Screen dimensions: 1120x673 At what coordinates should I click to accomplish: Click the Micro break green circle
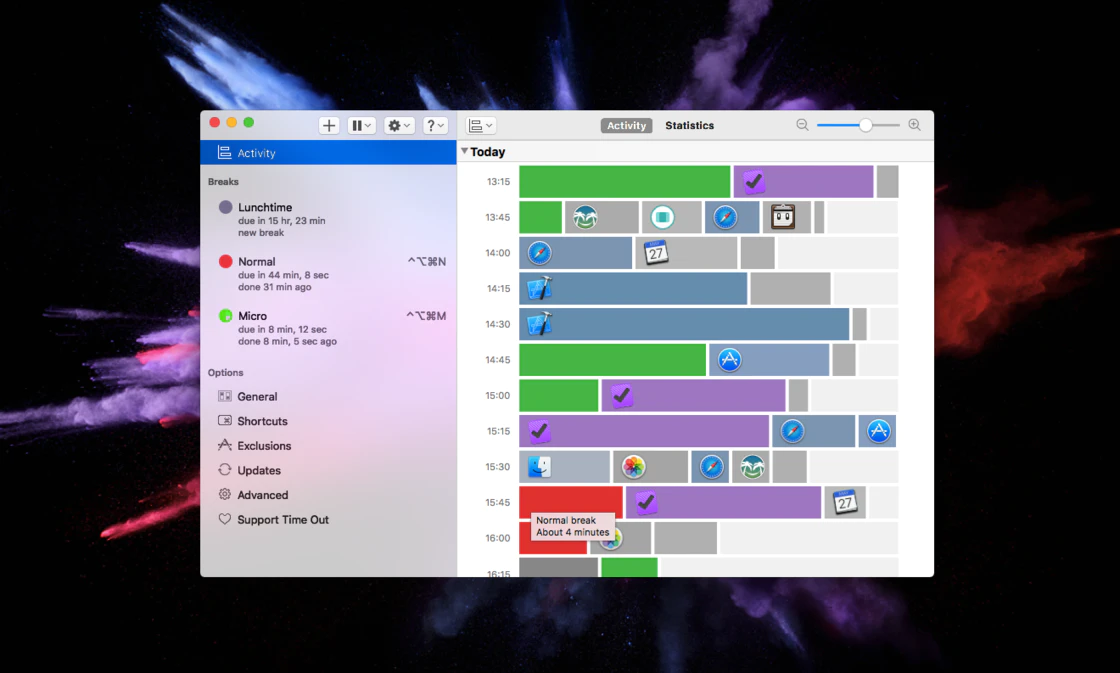(226, 316)
